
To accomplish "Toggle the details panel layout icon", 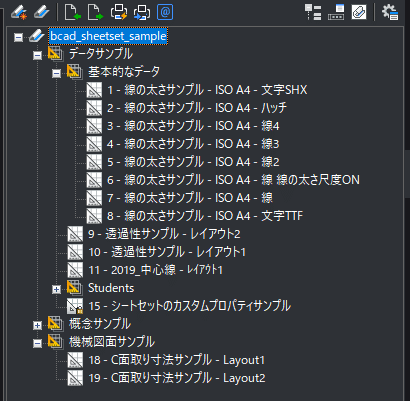I will click(x=336, y=12).
